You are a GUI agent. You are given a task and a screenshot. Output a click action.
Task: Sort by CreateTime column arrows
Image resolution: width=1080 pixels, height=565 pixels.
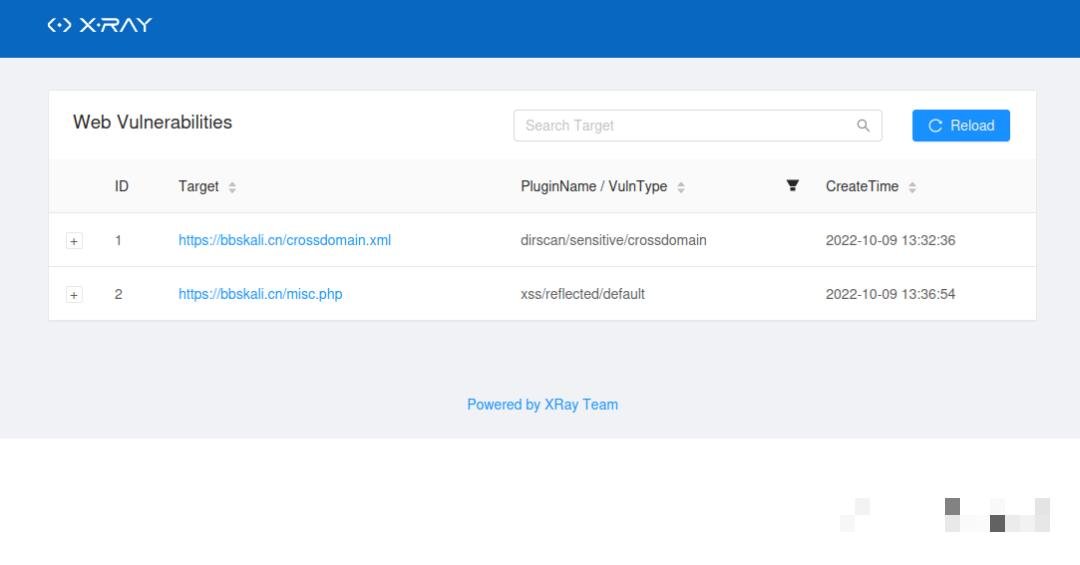912,187
